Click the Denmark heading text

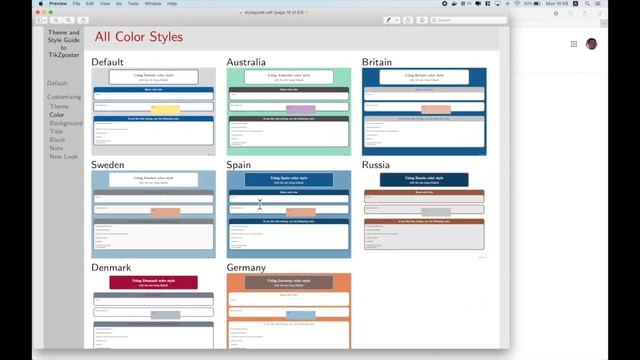pyautogui.click(x=111, y=268)
